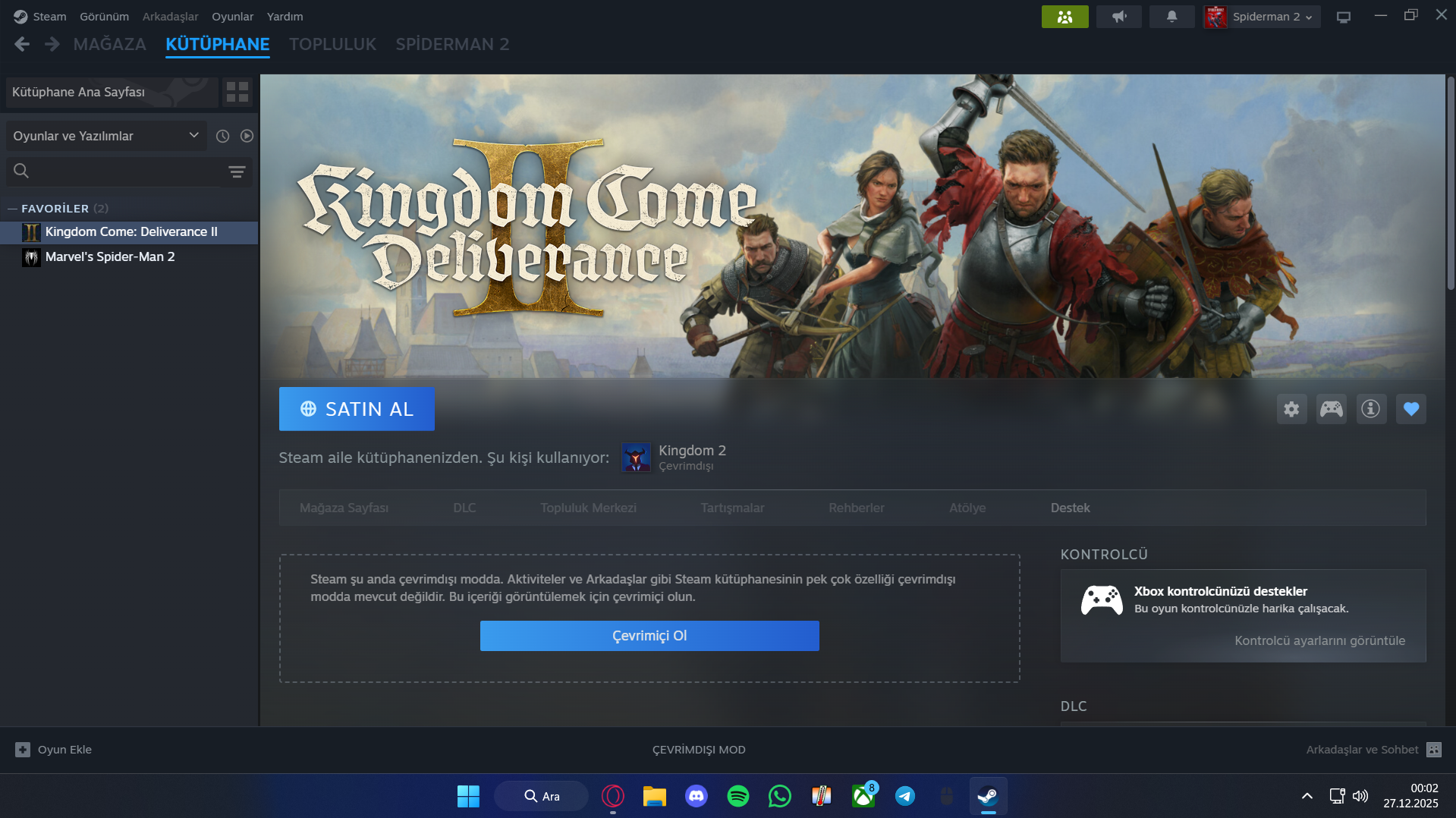Image resolution: width=1456 pixels, height=818 pixels.
Task: Toggle ready-to-play filter icon
Action: [x=247, y=136]
